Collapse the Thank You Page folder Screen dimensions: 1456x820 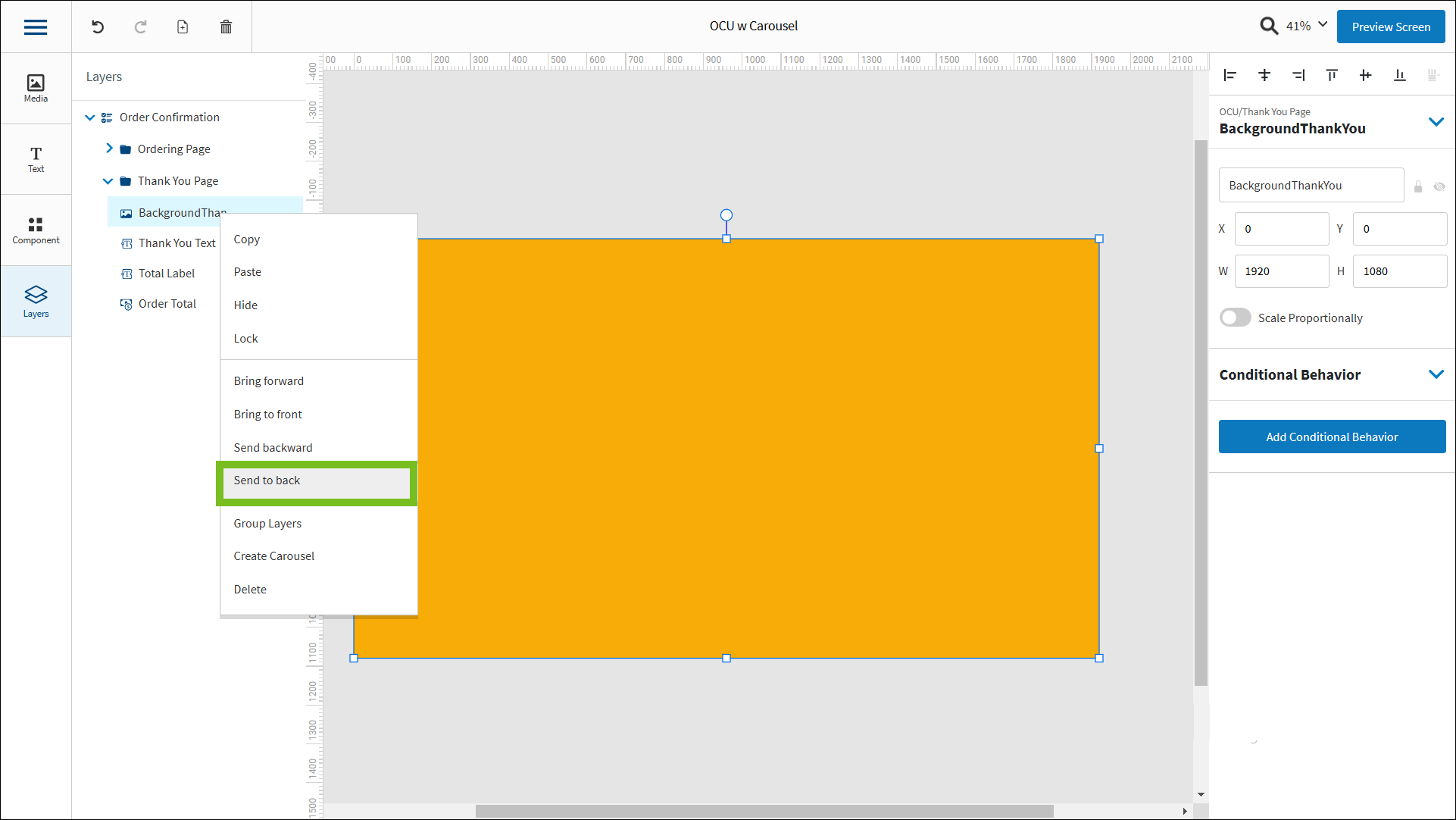point(108,180)
